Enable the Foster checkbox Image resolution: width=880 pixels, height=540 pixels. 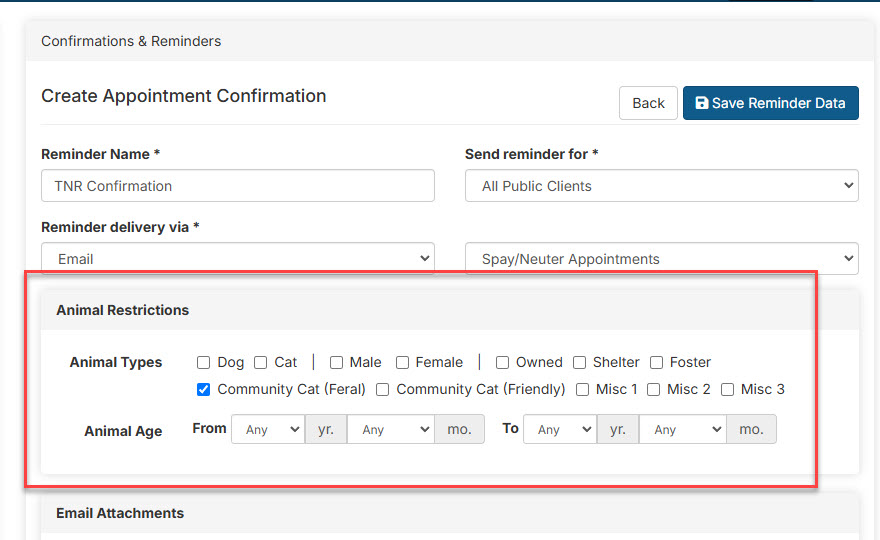pyautogui.click(x=656, y=363)
